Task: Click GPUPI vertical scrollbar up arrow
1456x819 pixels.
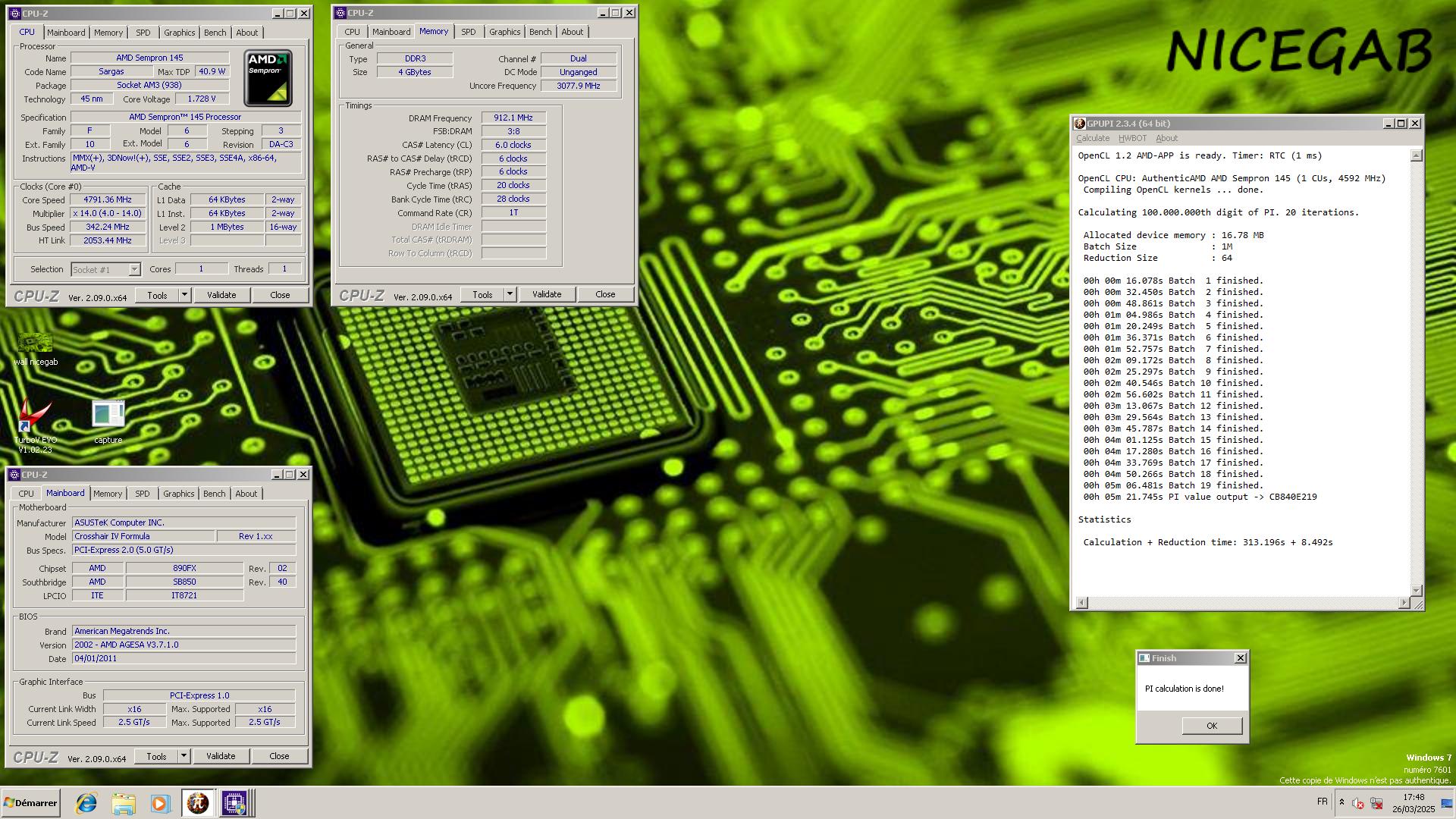Action: point(1416,155)
